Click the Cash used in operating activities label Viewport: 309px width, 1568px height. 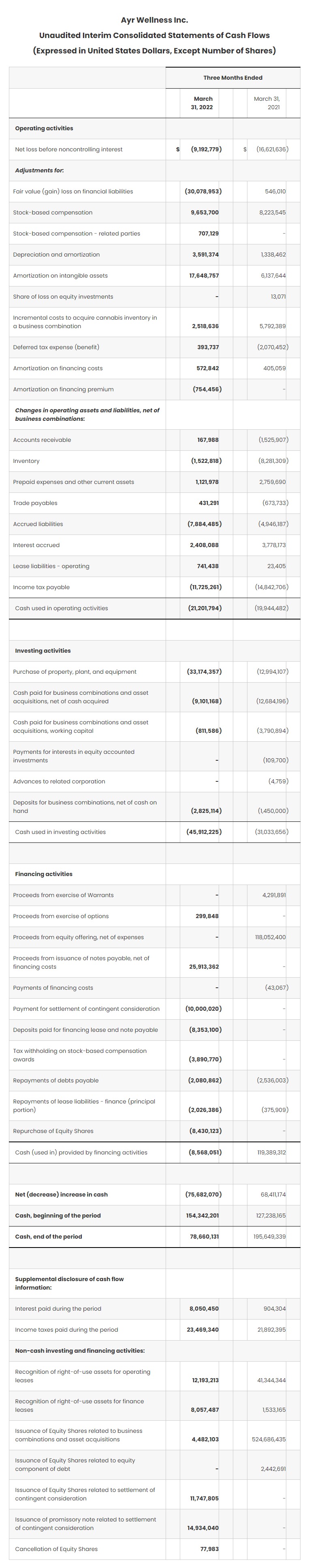click(61, 608)
